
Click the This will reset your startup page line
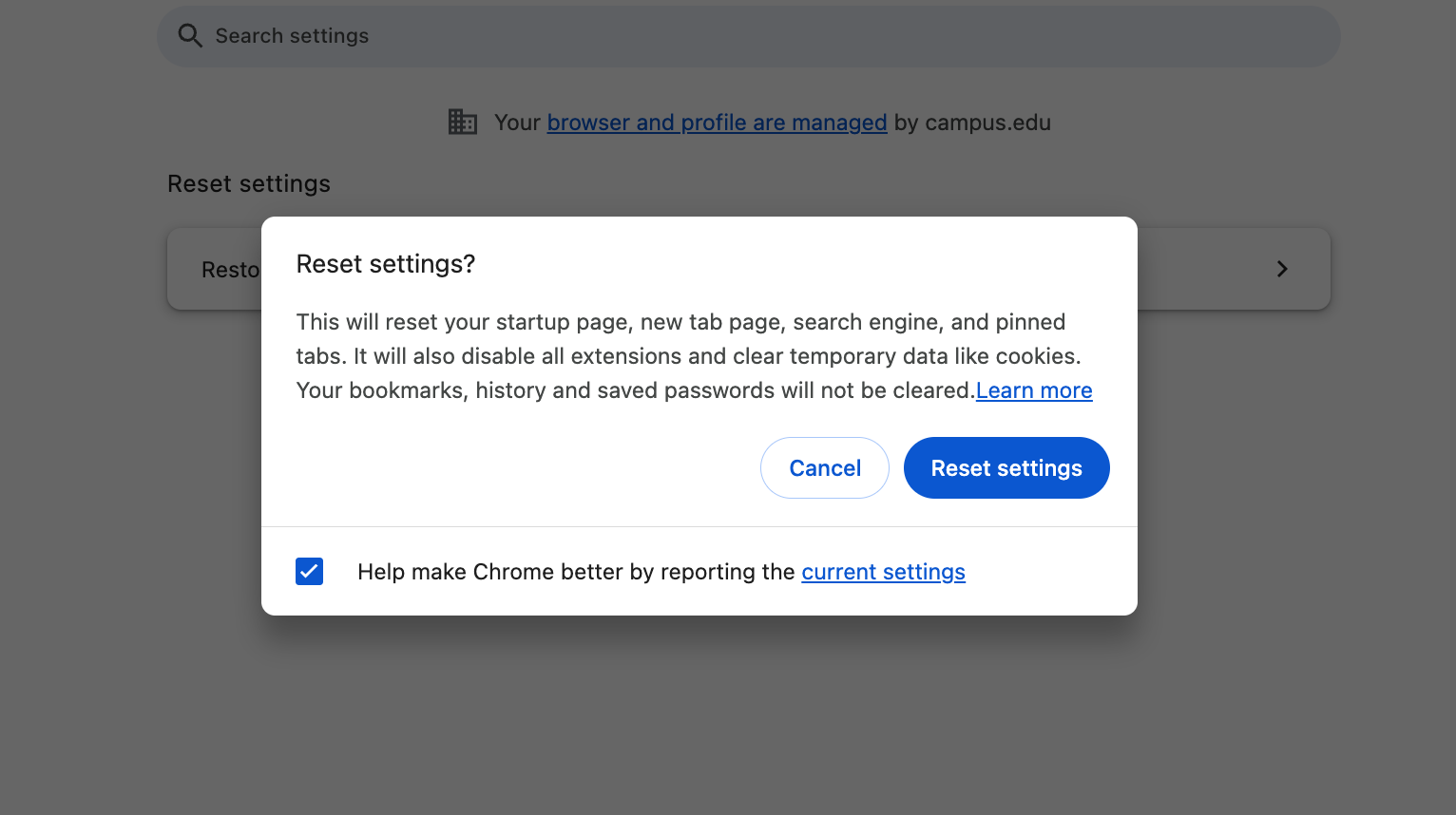[680, 322]
